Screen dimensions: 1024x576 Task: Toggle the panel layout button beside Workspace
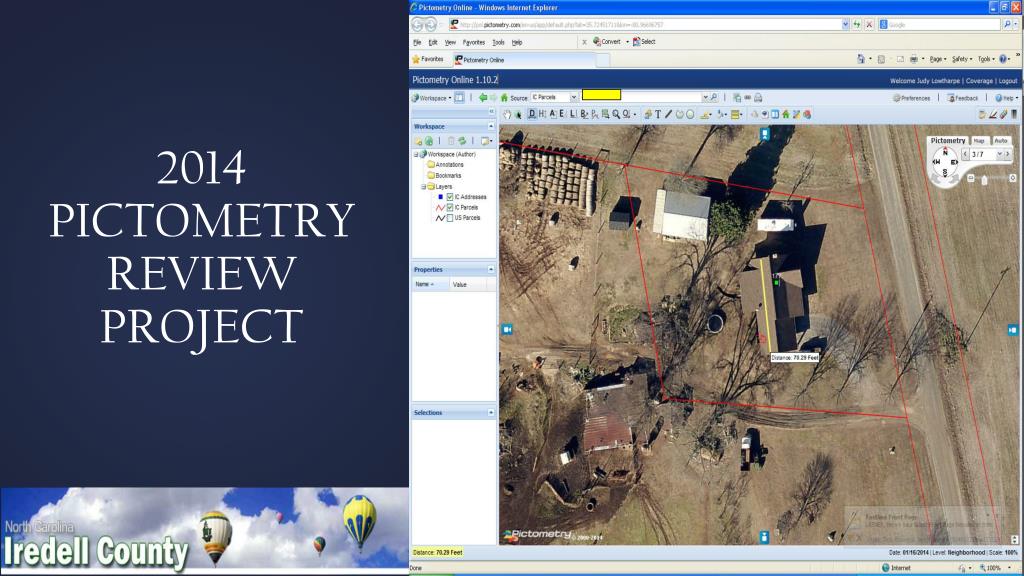tap(459, 98)
